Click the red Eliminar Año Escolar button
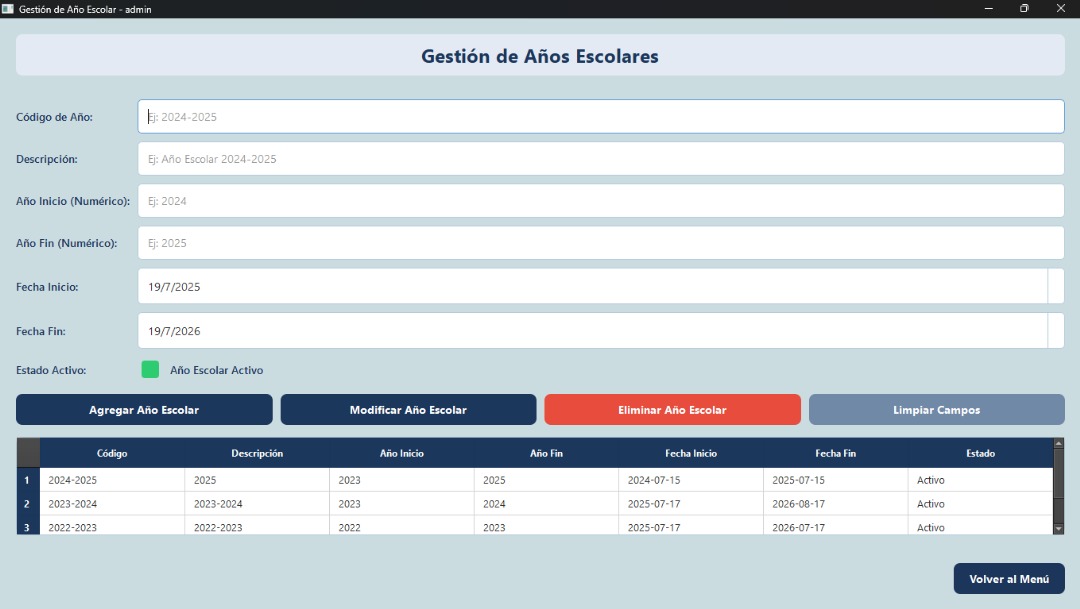 pos(672,410)
